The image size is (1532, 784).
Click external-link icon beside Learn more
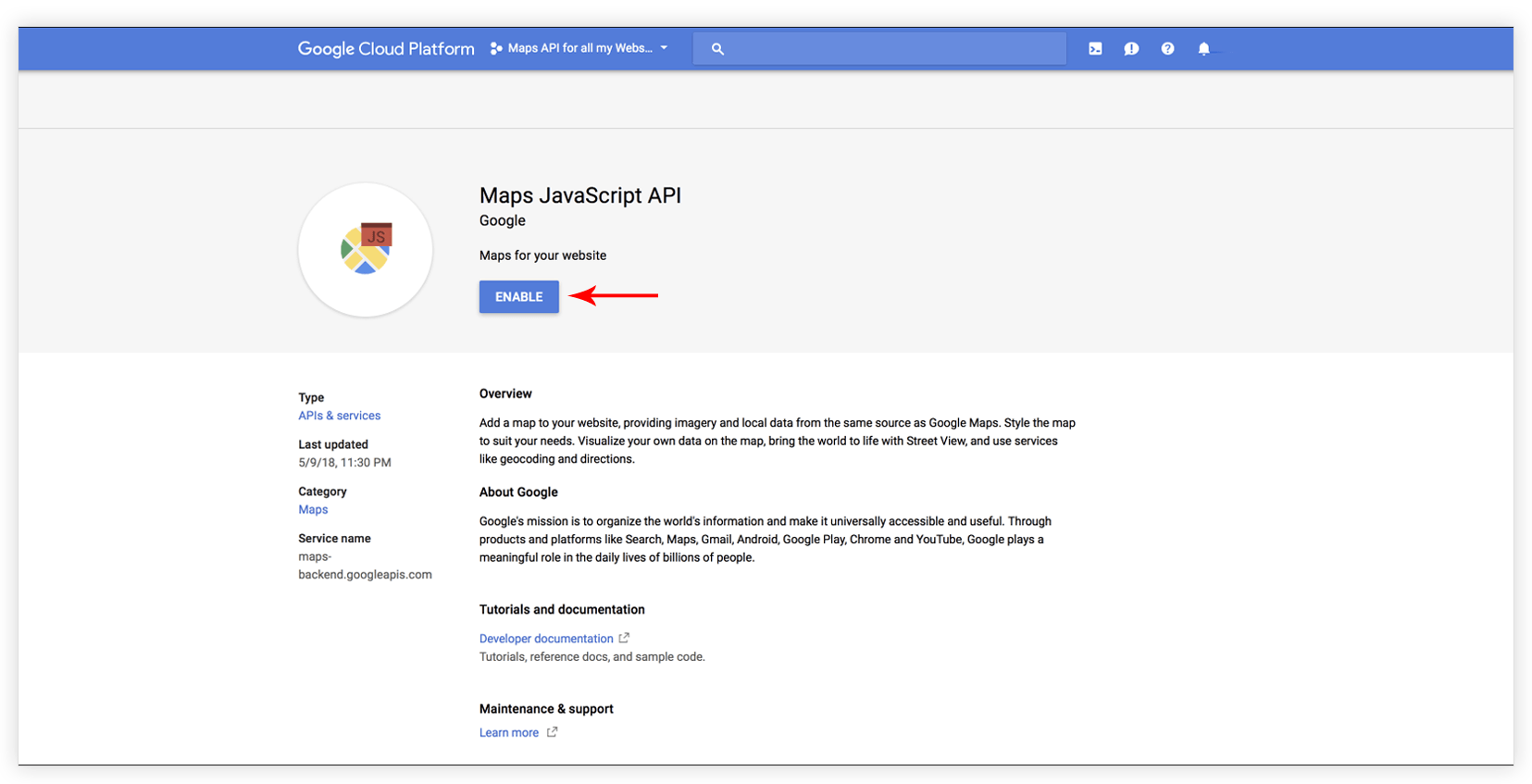552,732
